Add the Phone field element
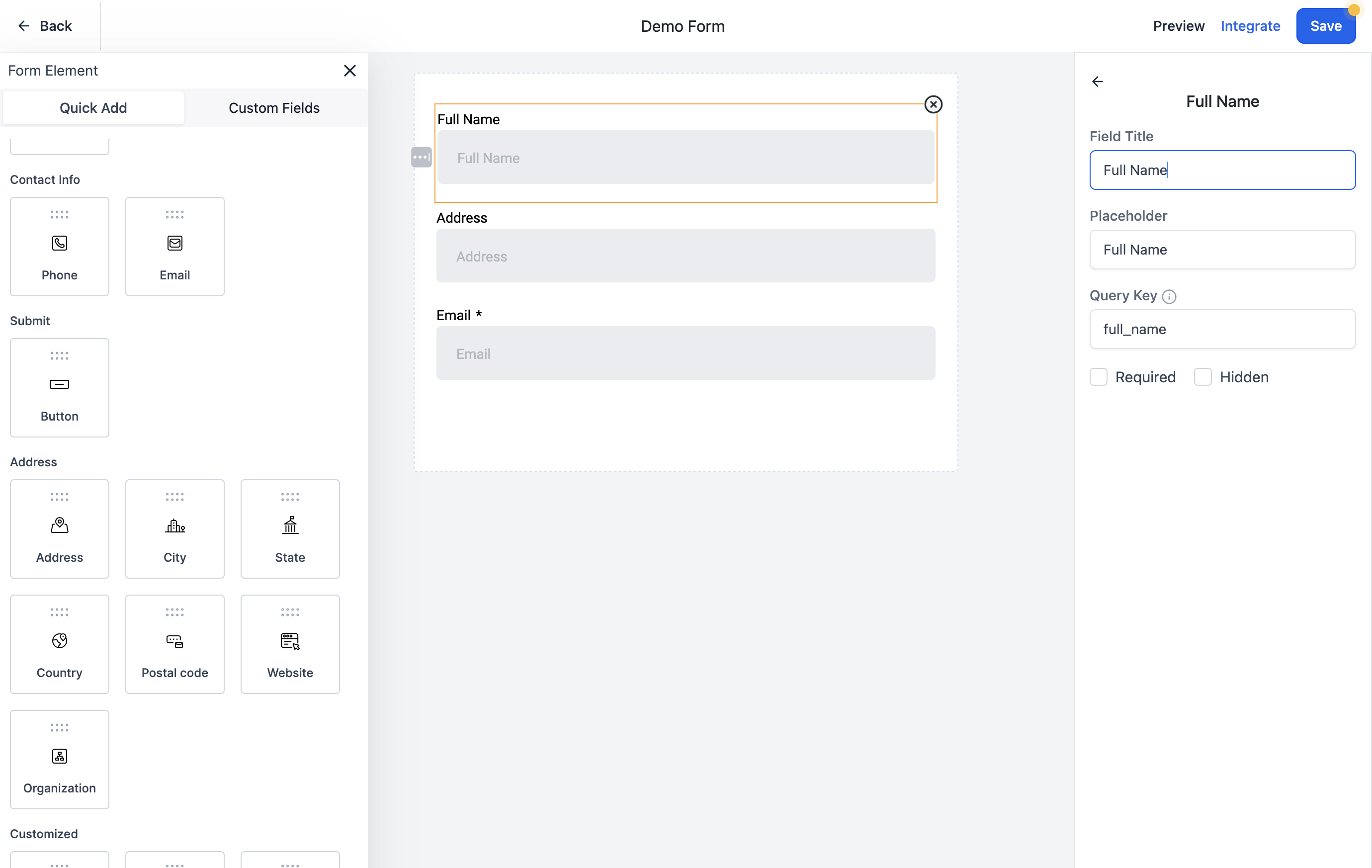 pyautogui.click(x=59, y=246)
